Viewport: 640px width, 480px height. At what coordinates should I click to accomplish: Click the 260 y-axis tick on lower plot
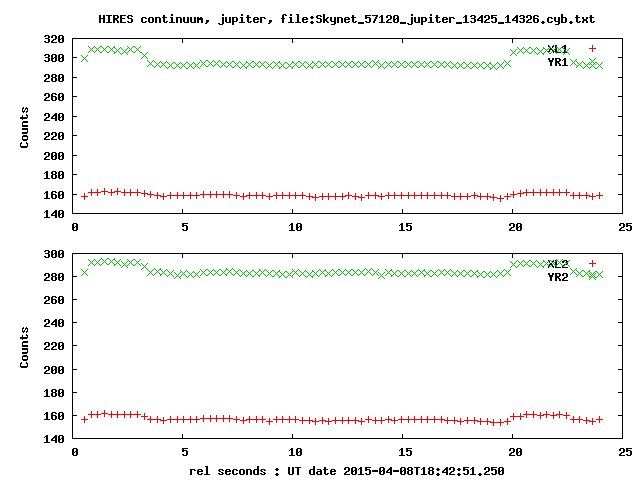point(54,300)
